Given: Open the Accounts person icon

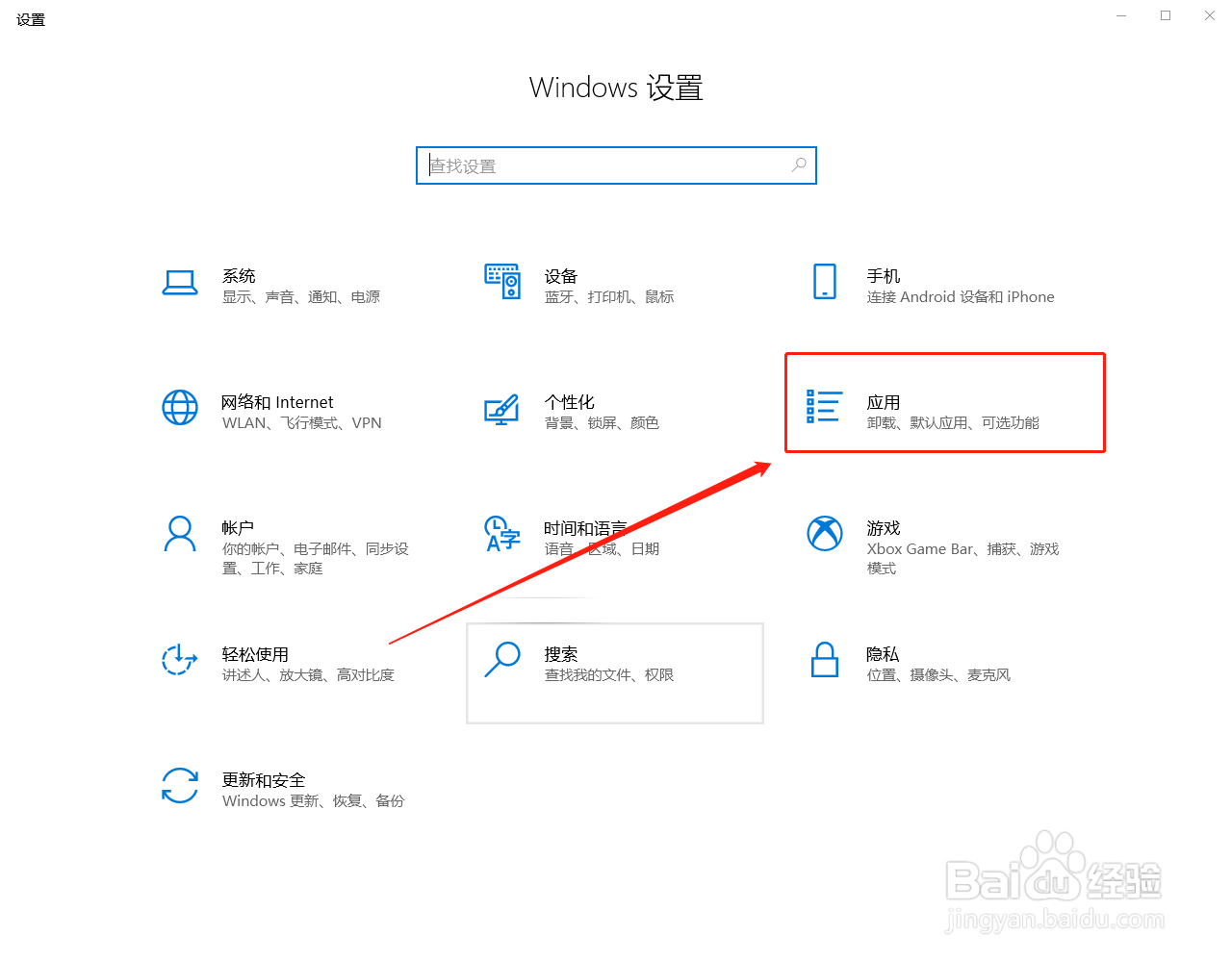Looking at the screenshot, I should coord(180,534).
